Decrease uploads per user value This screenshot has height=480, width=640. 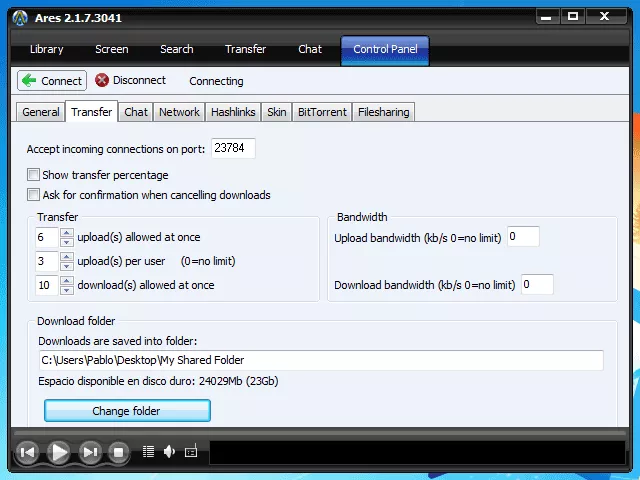(x=67, y=267)
